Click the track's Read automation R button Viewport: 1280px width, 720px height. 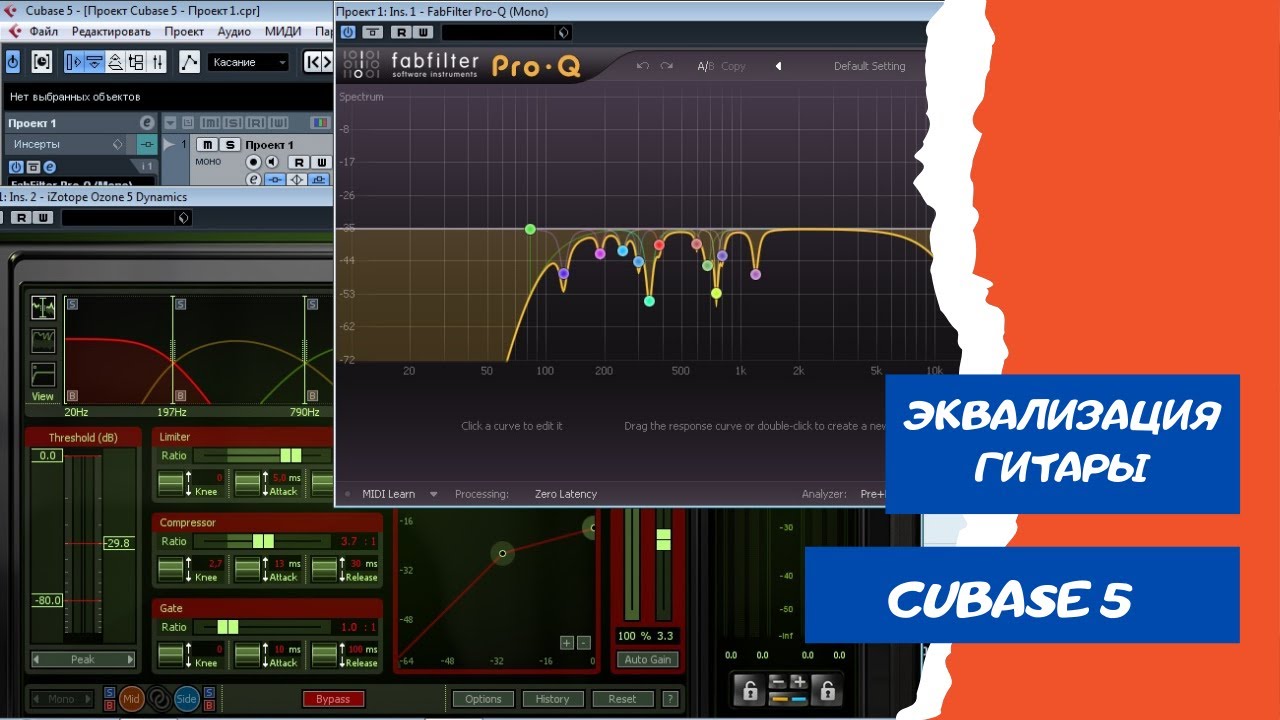tap(298, 162)
